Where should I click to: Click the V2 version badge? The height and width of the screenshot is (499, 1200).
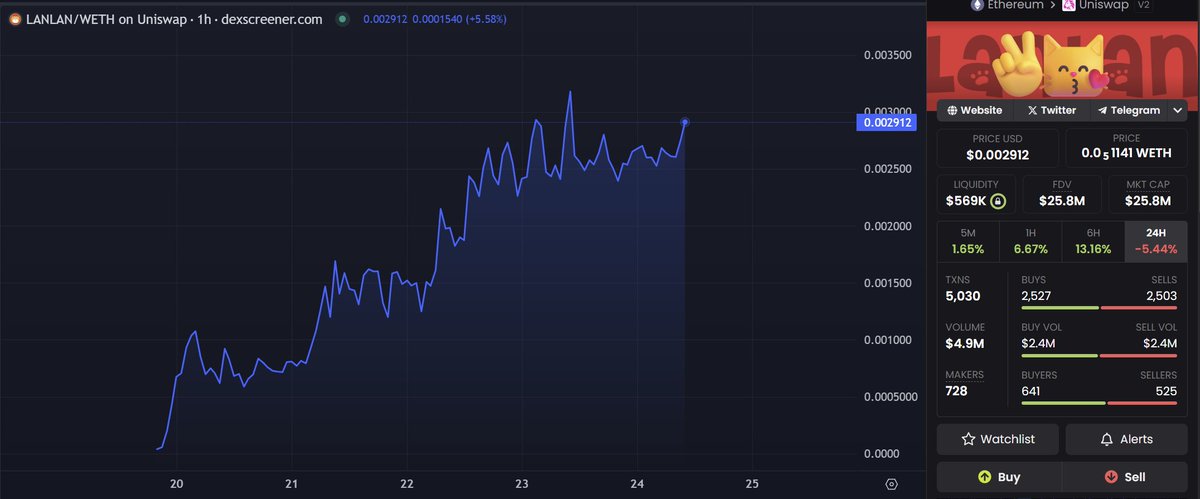pyautogui.click(x=1145, y=5)
